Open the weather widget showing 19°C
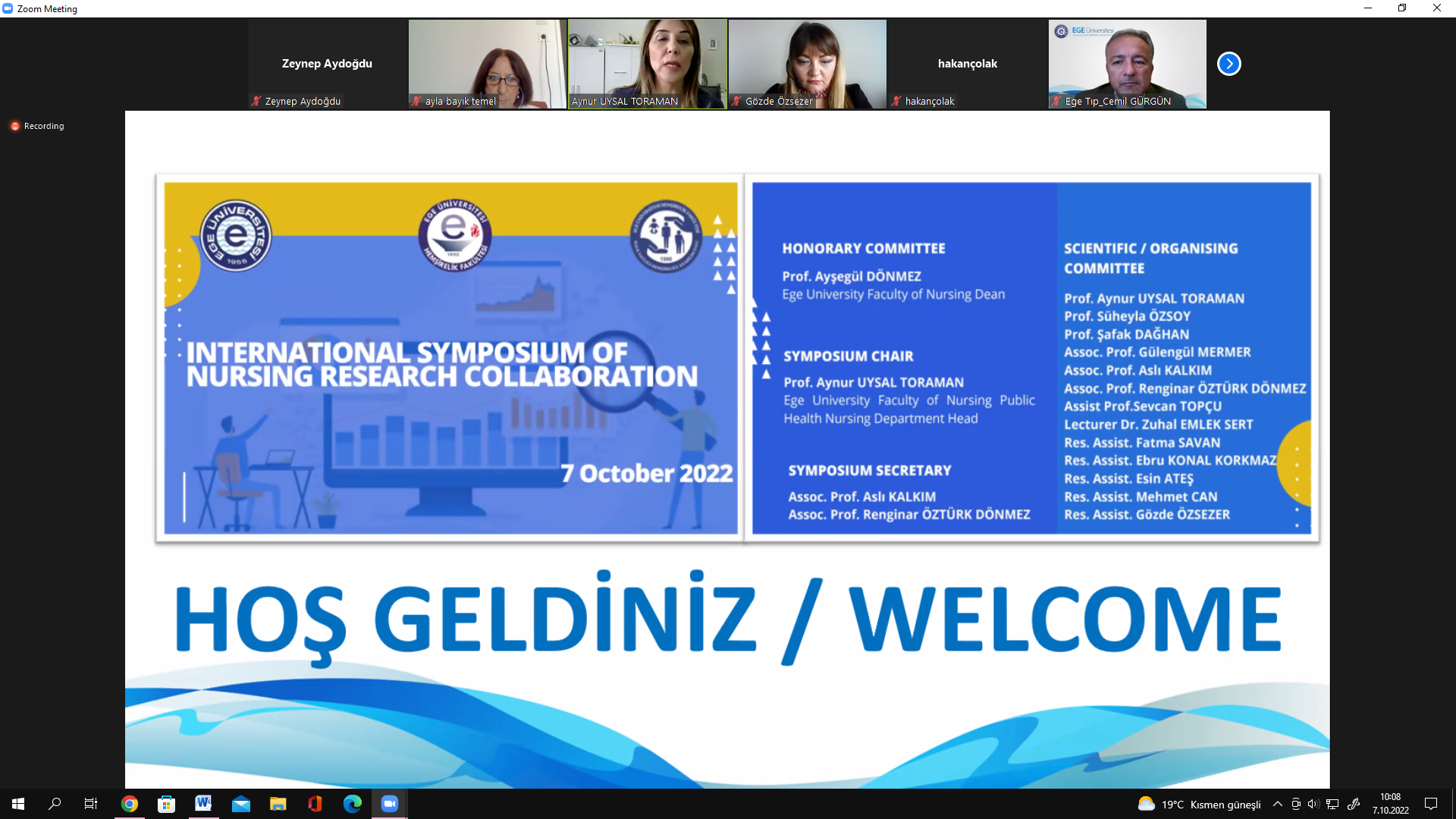 coord(1199,804)
